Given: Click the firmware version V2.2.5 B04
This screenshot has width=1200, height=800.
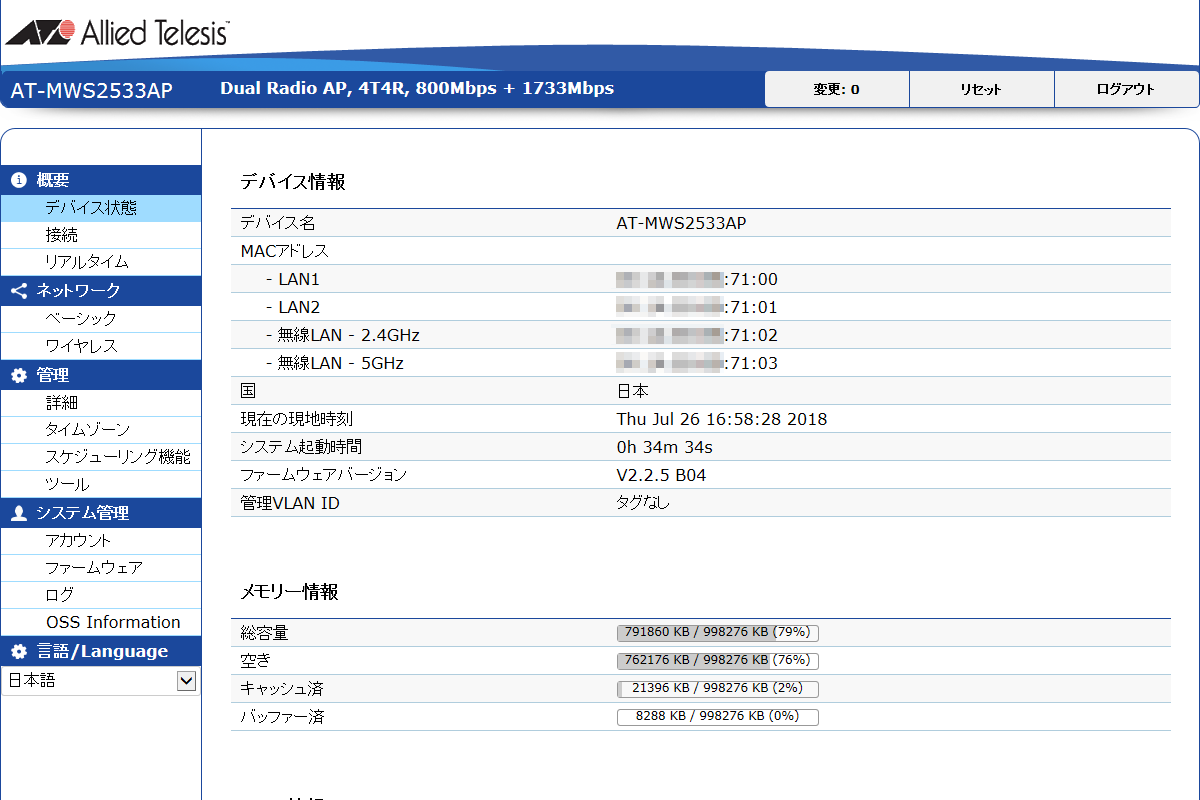Looking at the screenshot, I should coord(661,475).
